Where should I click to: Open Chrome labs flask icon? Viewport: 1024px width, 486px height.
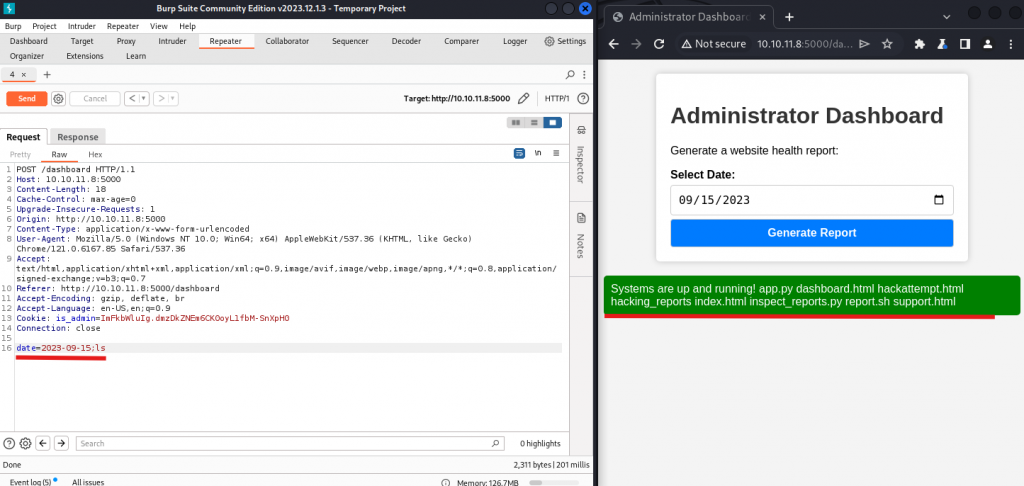pyautogui.click(x=942, y=44)
